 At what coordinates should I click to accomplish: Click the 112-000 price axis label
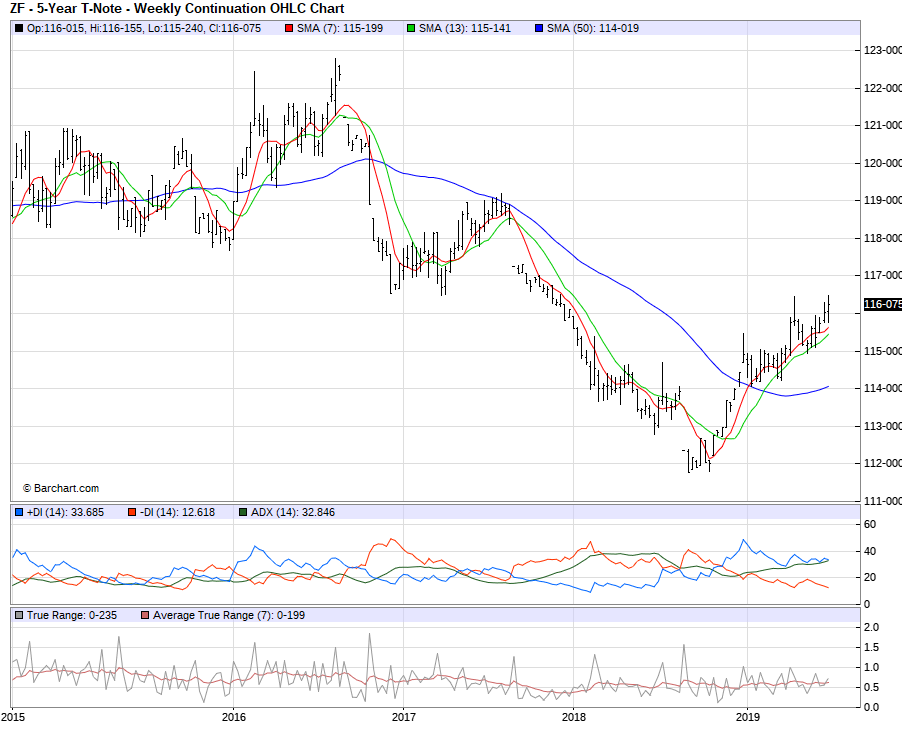pyautogui.click(x=882, y=463)
